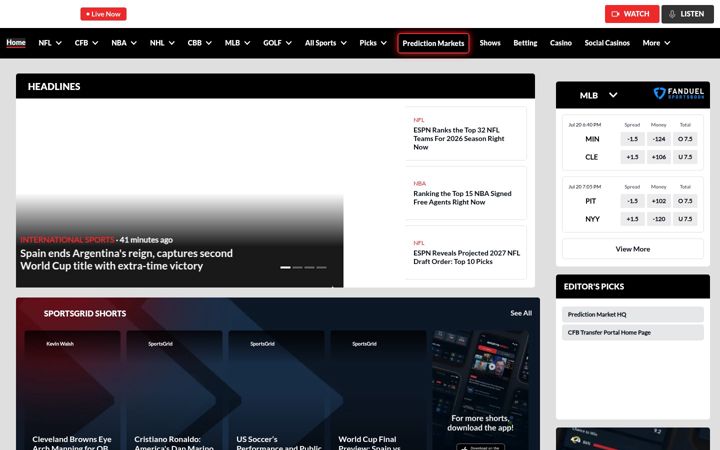720x450 pixels.
Task: Click the download the app promo card
Action: 480,390
